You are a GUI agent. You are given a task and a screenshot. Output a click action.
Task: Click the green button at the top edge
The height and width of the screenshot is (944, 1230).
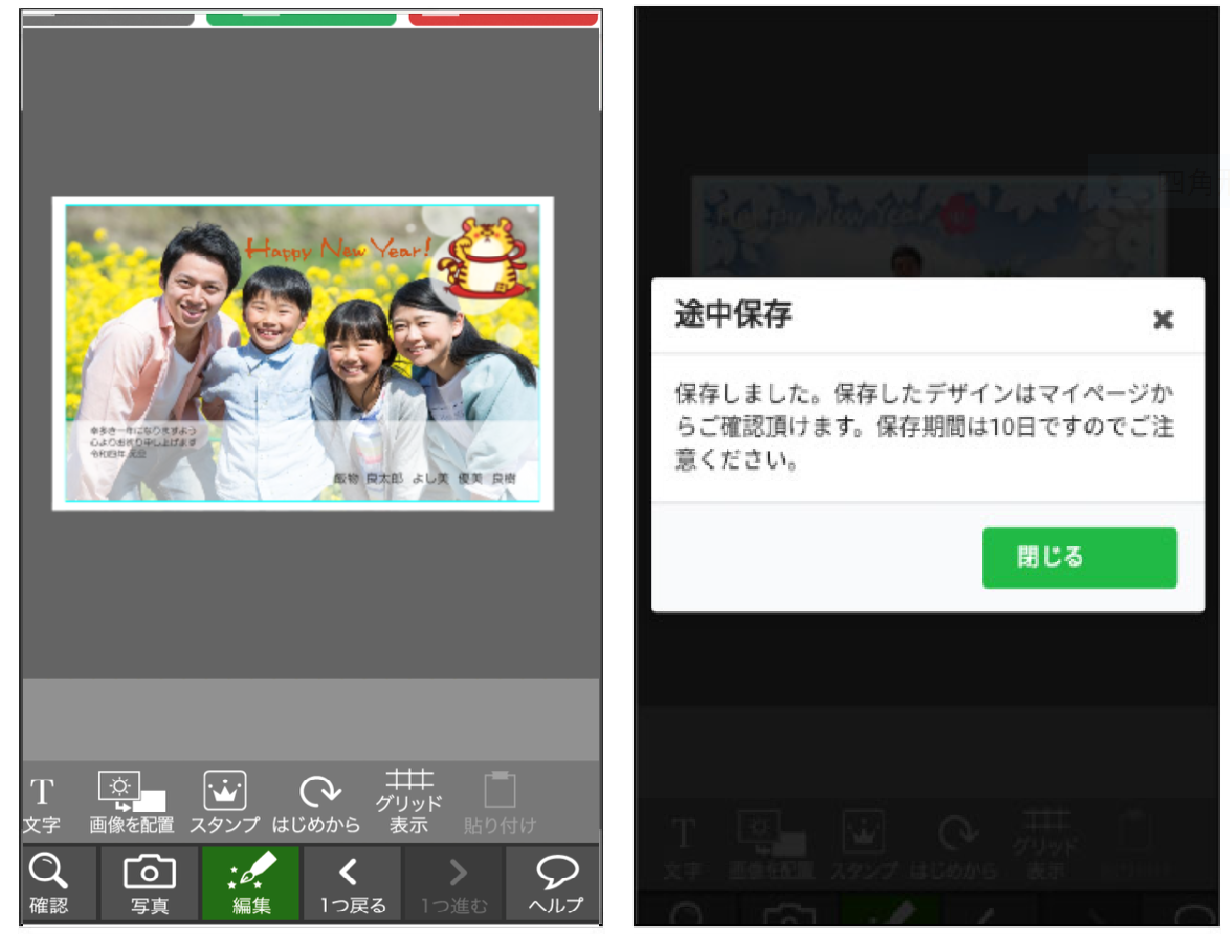point(301,17)
